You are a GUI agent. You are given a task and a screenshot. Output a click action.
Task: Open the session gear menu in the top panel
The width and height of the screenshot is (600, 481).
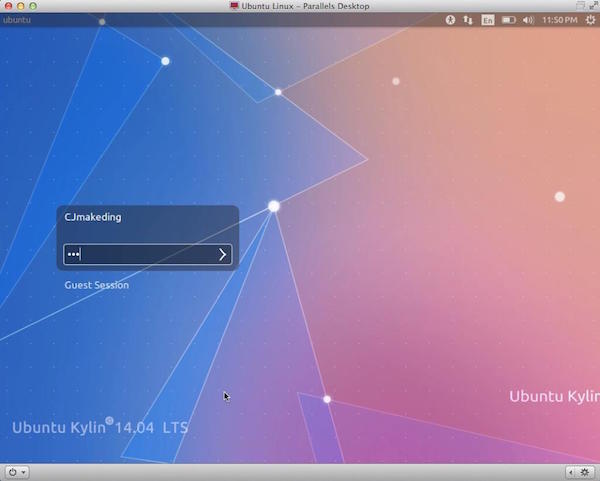pyautogui.click(x=591, y=20)
